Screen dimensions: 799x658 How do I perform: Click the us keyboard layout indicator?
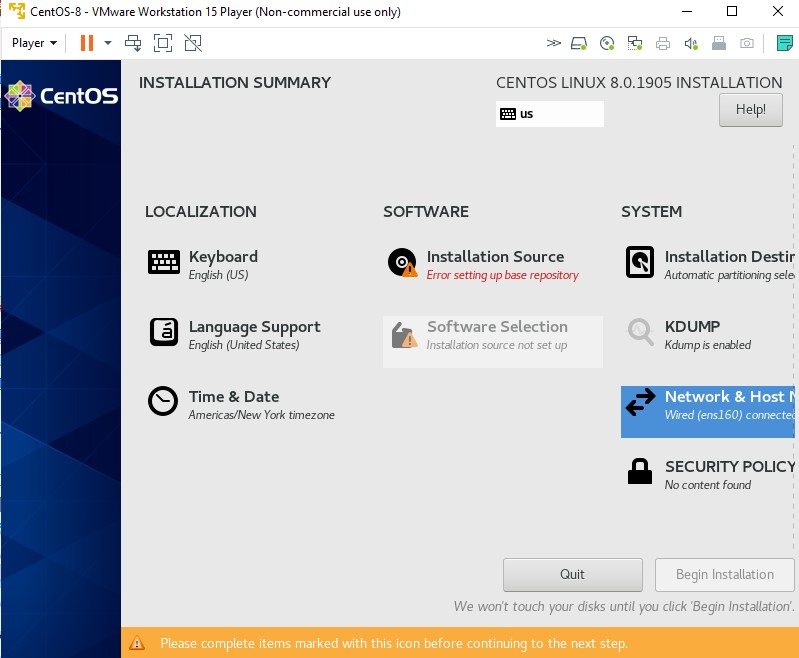[x=550, y=114]
